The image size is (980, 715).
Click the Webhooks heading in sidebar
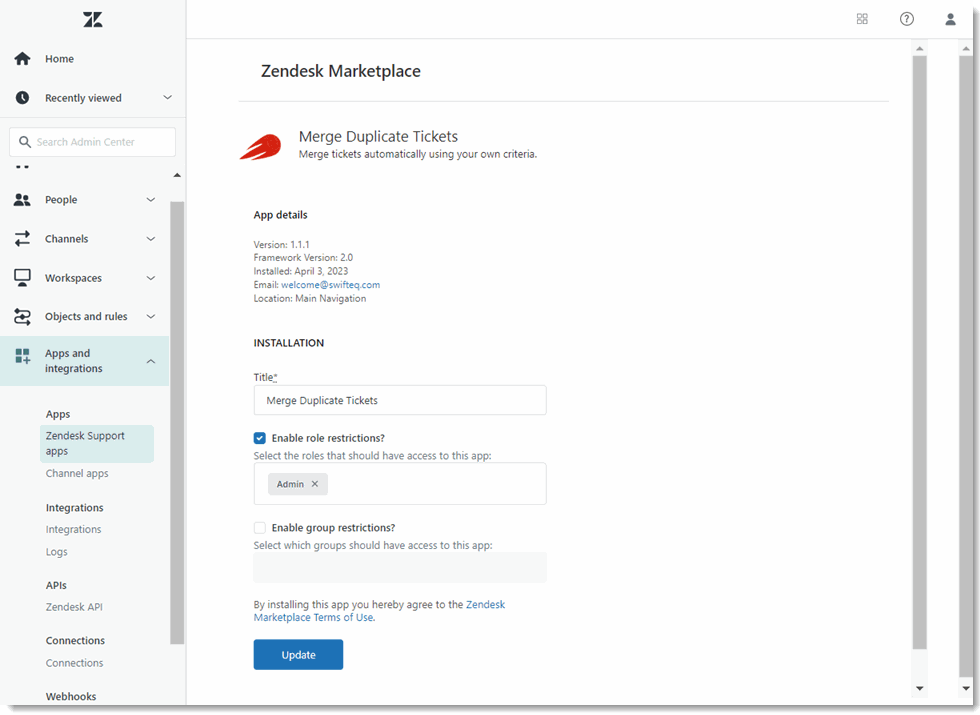click(x=71, y=696)
